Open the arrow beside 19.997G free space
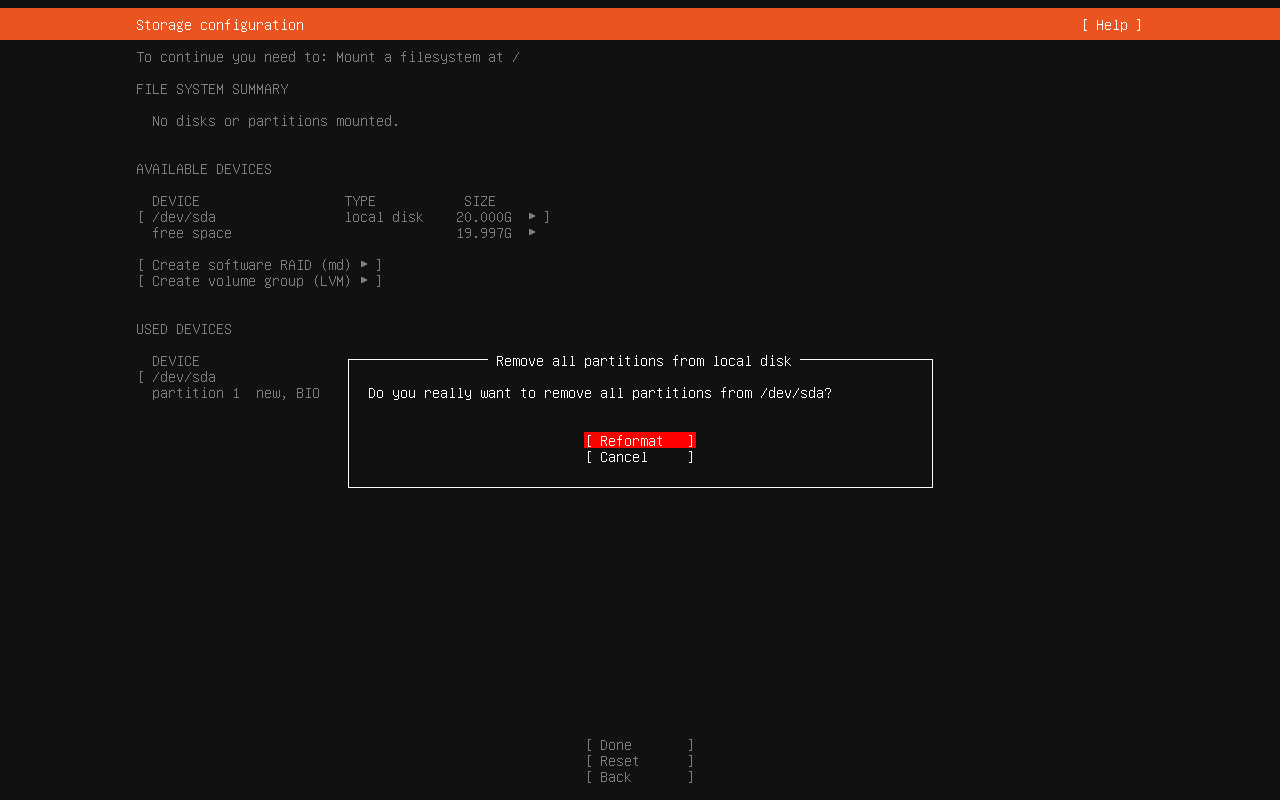This screenshot has height=800, width=1280. 532,232
